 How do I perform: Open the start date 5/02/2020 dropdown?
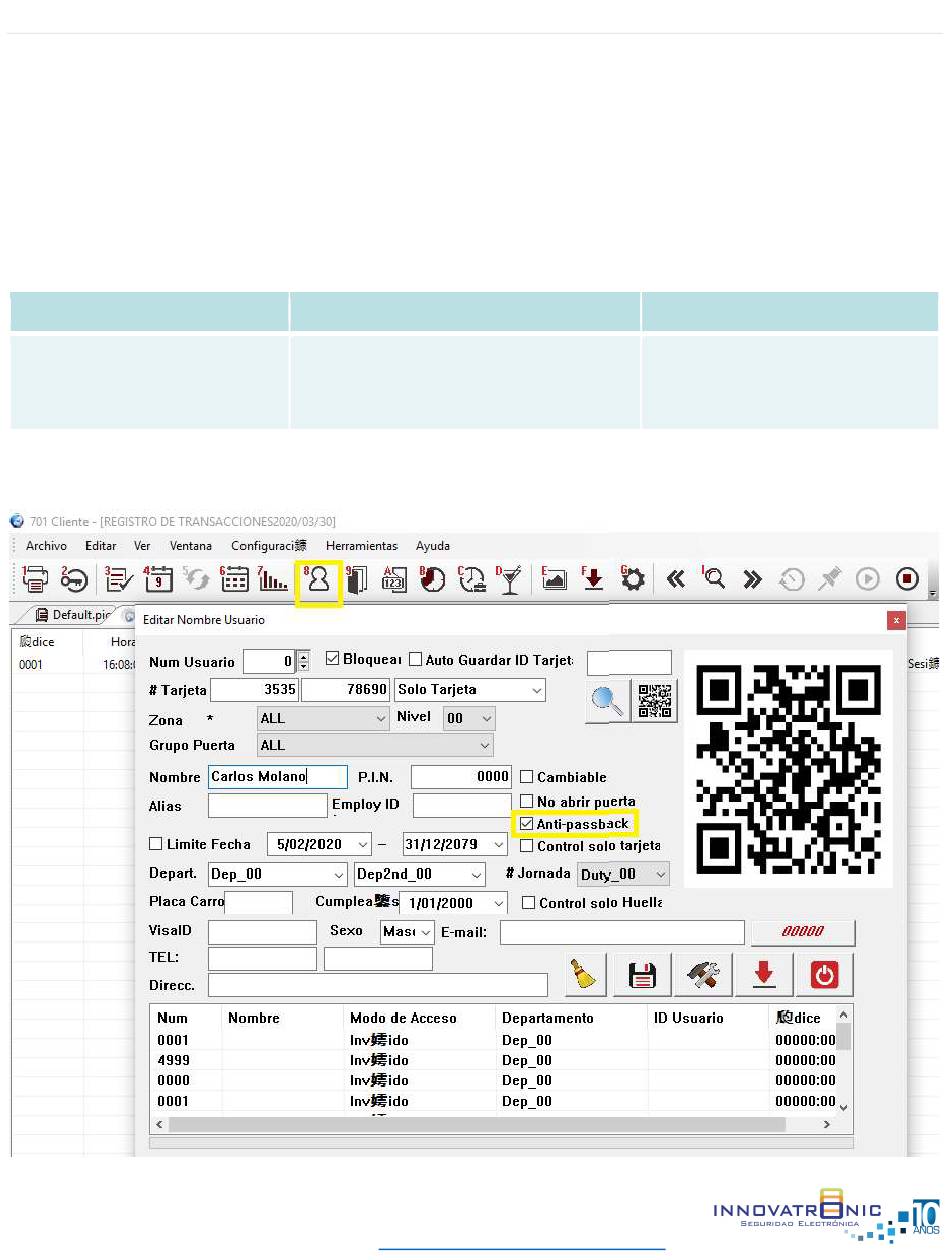pyautogui.click(x=362, y=845)
